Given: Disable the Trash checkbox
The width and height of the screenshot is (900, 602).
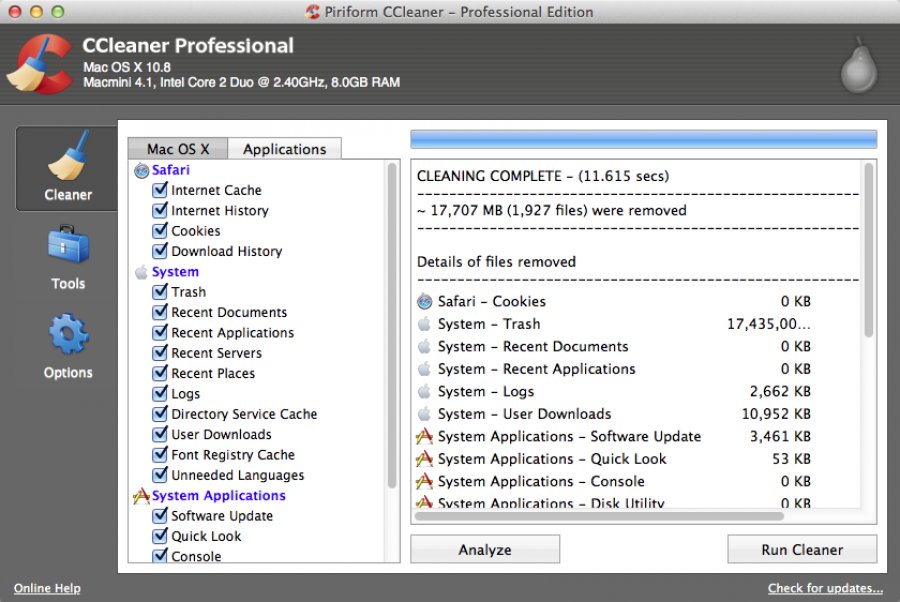Looking at the screenshot, I should [160, 292].
